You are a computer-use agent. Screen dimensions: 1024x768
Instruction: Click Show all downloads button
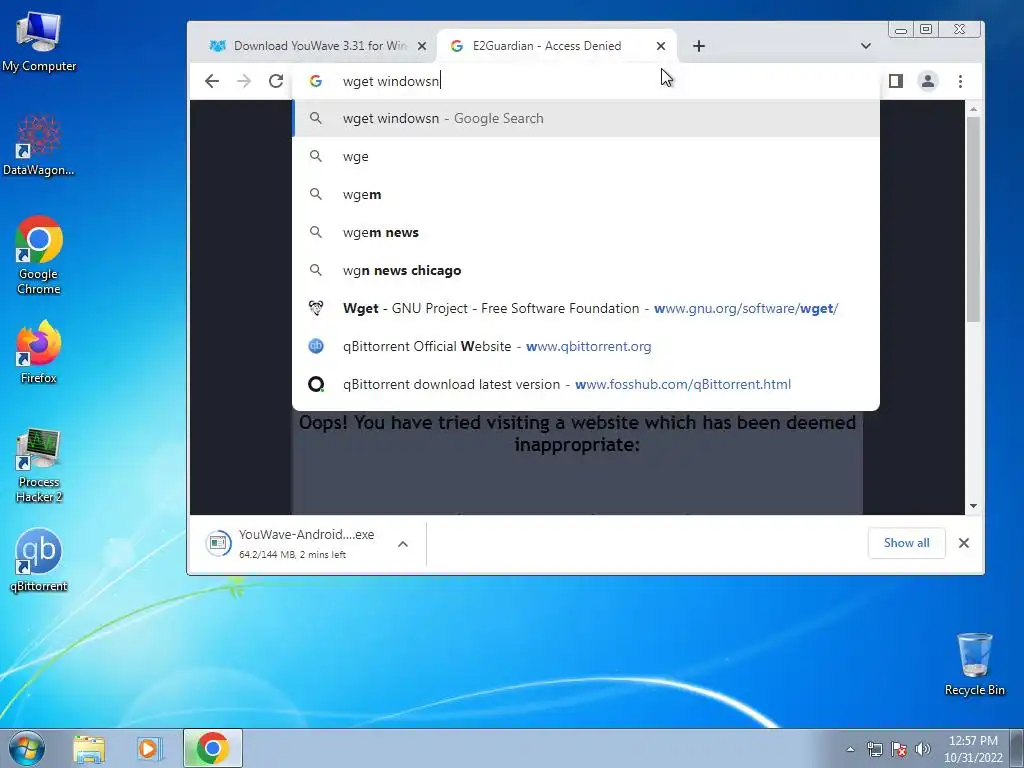[906, 543]
